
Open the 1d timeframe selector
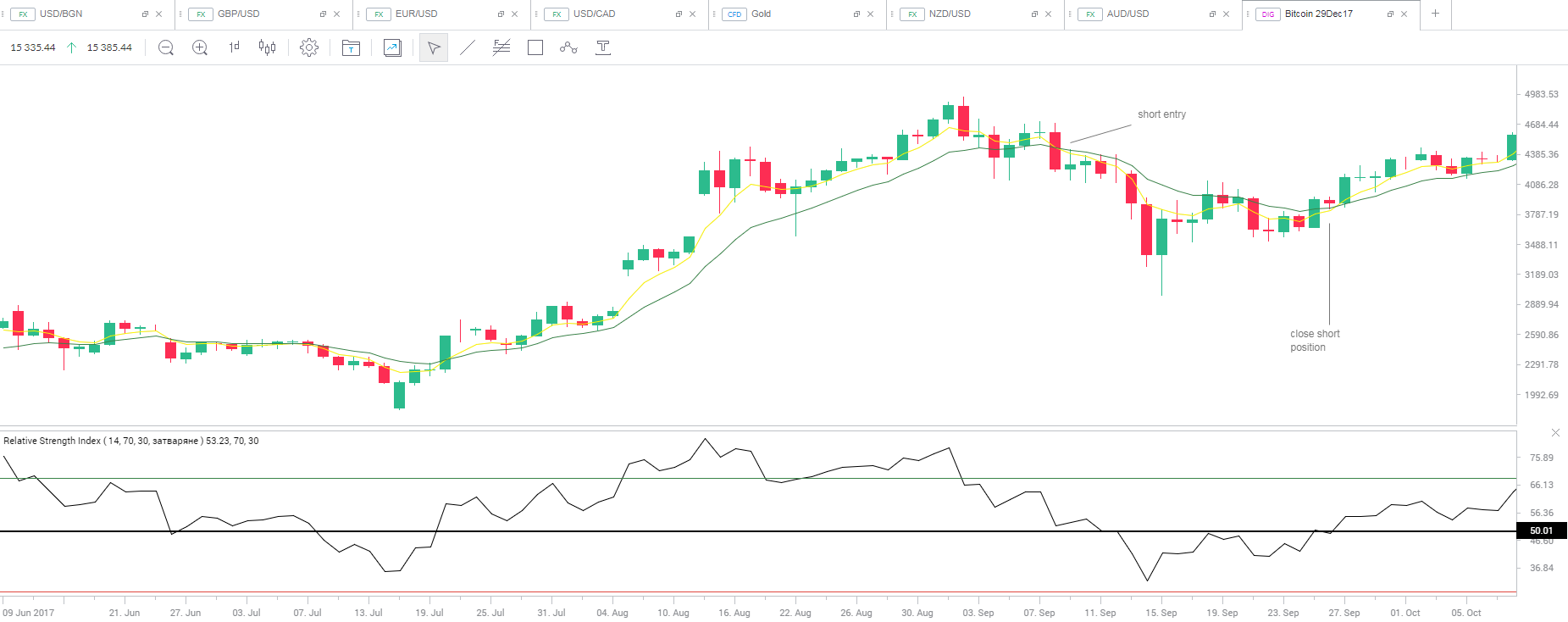click(234, 47)
